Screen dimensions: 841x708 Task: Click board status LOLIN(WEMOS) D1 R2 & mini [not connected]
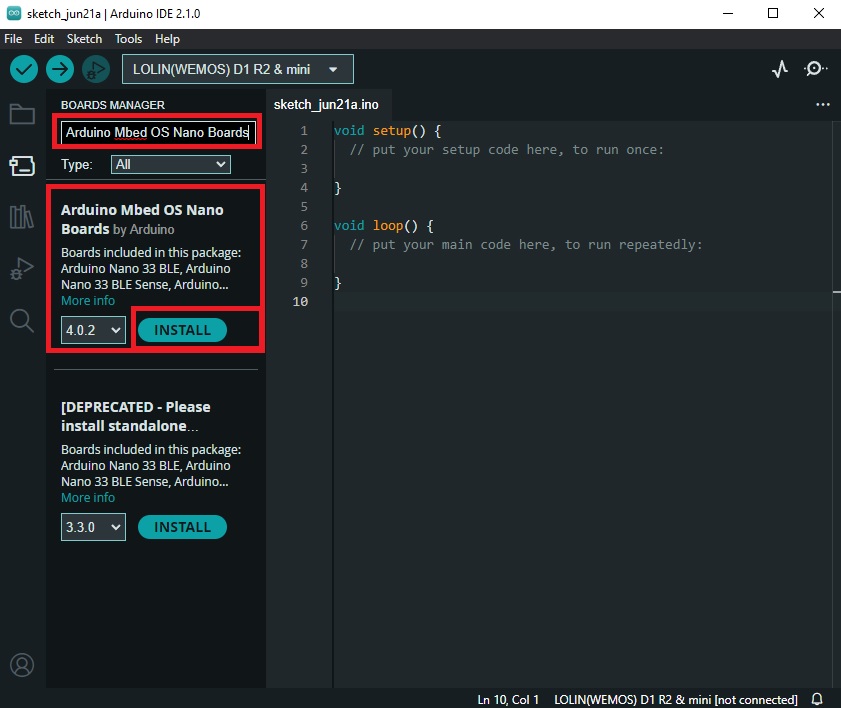(676, 699)
